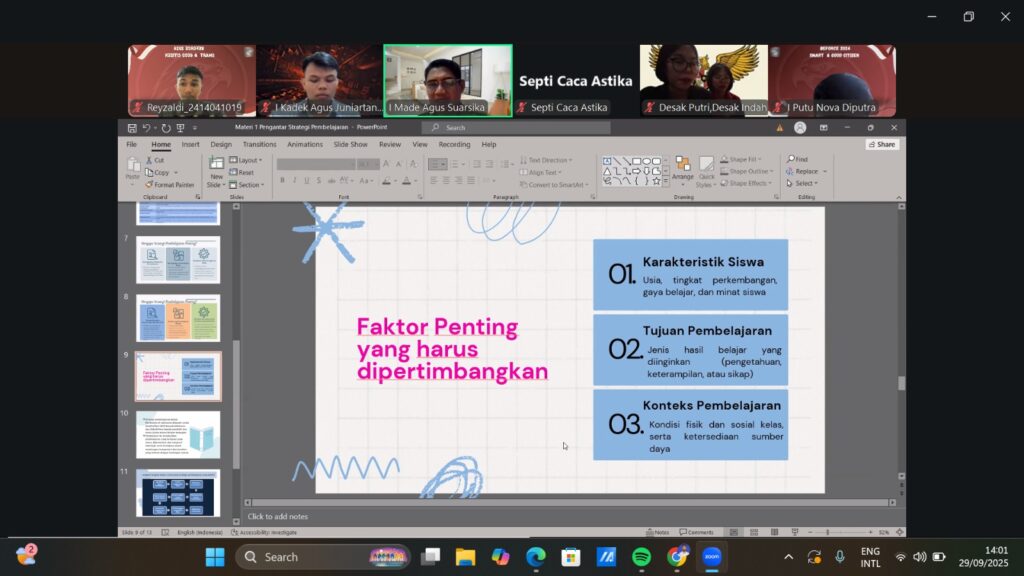This screenshot has height=576, width=1024.
Task: Click the Save icon in quick access toolbar
Action: click(132, 128)
